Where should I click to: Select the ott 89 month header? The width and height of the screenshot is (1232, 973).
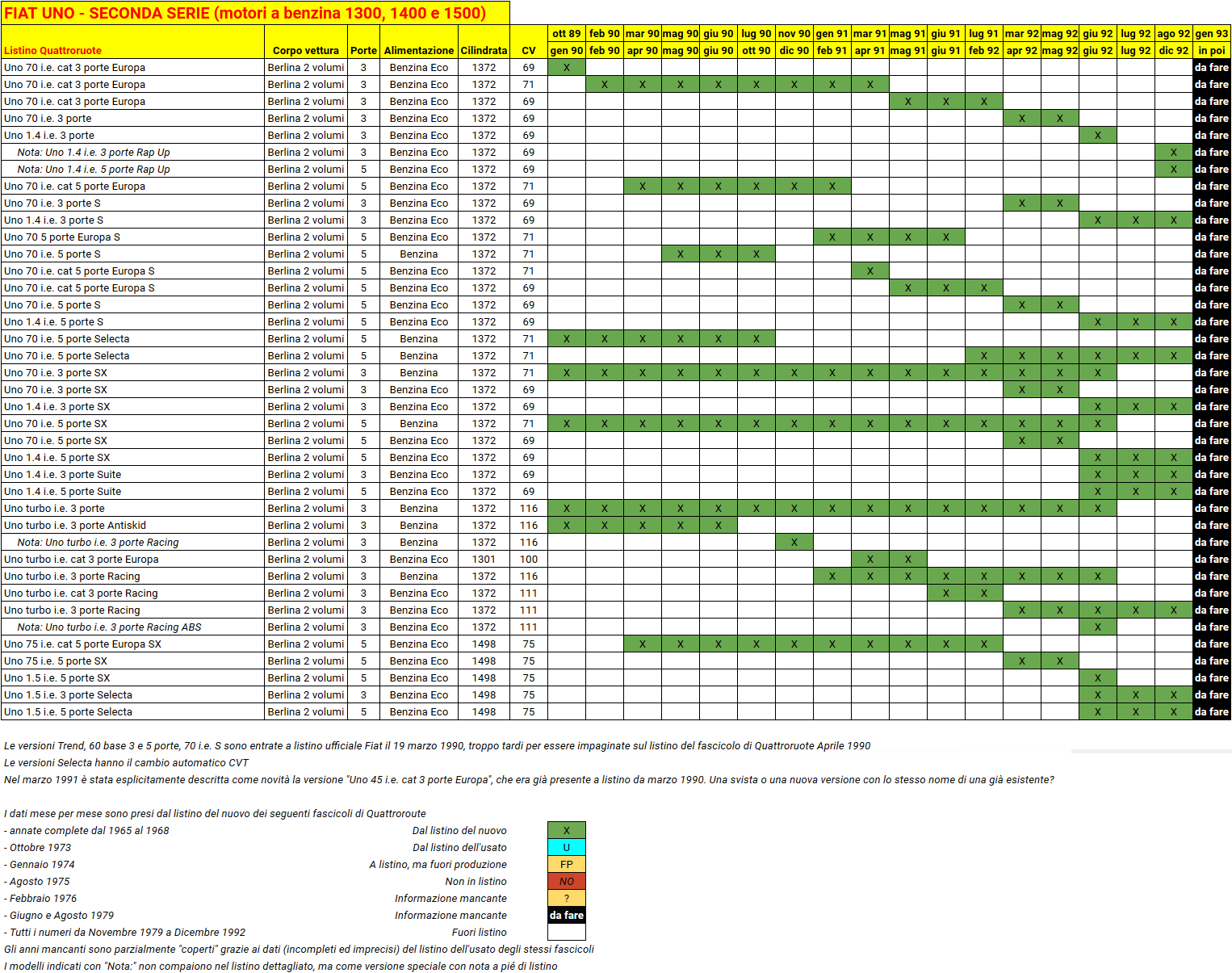tap(567, 33)
